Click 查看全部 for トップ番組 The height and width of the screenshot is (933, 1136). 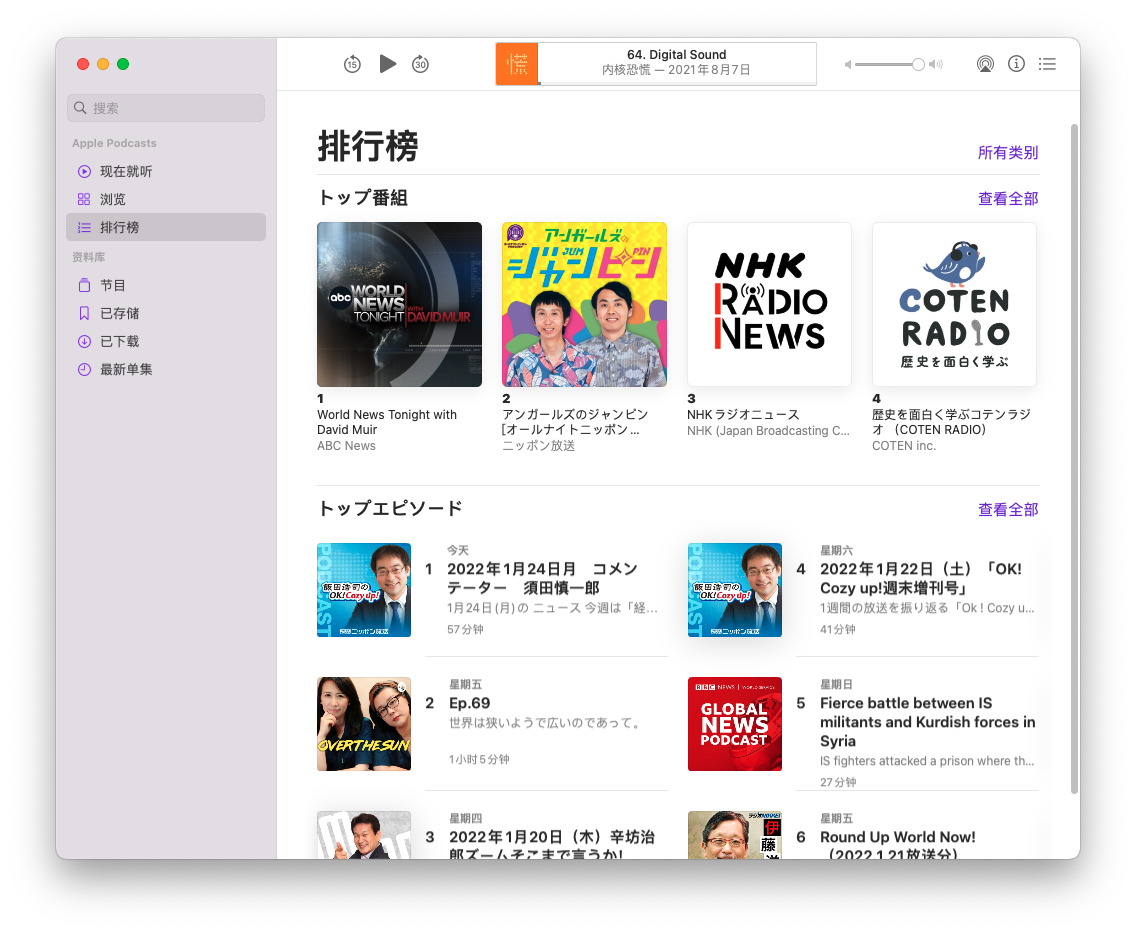(1008, 198)
